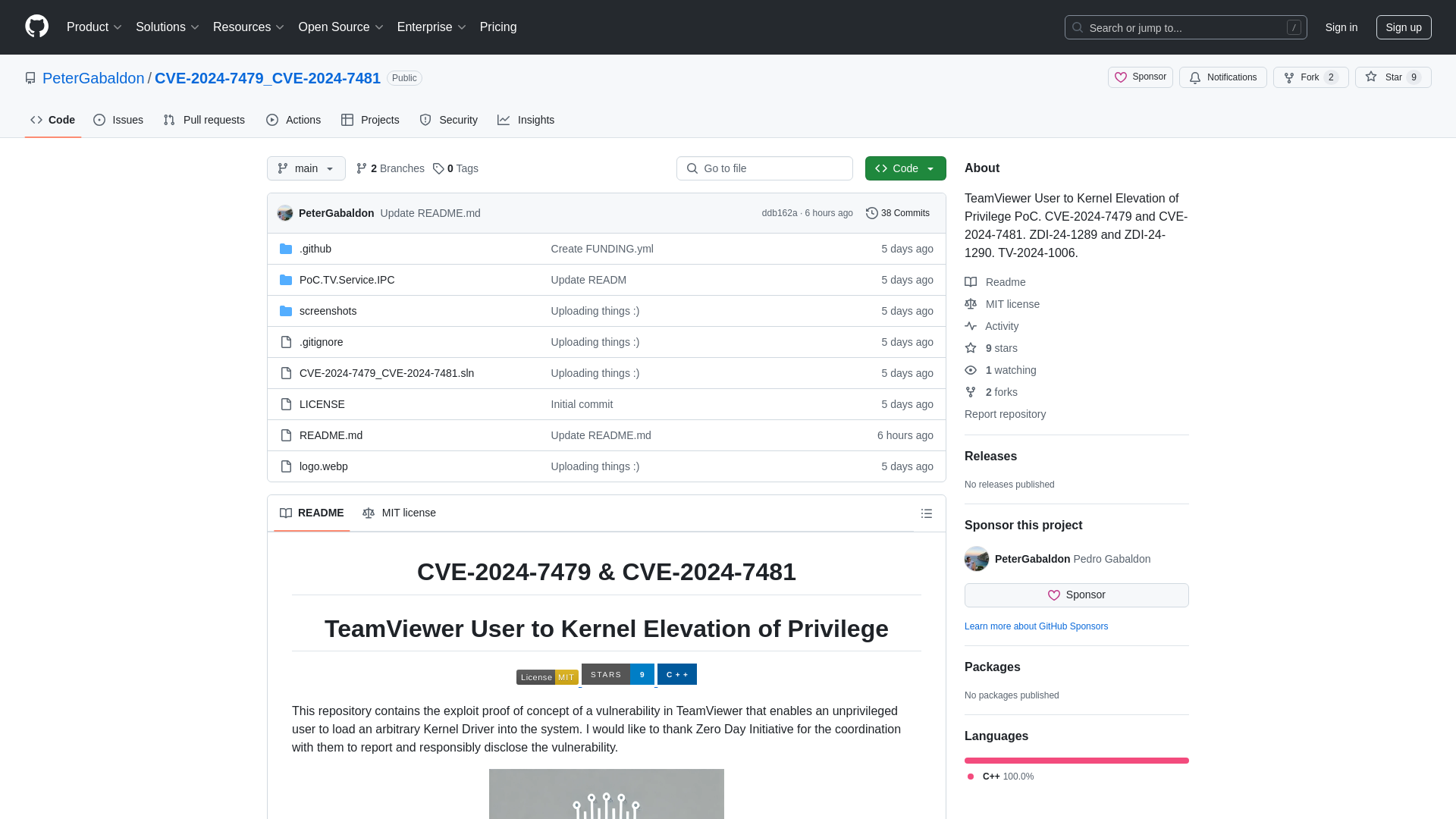Click PeterGabaldon avatar in Sponsor section
Viewport: 1456px width, 819px height.
[977, 559]
